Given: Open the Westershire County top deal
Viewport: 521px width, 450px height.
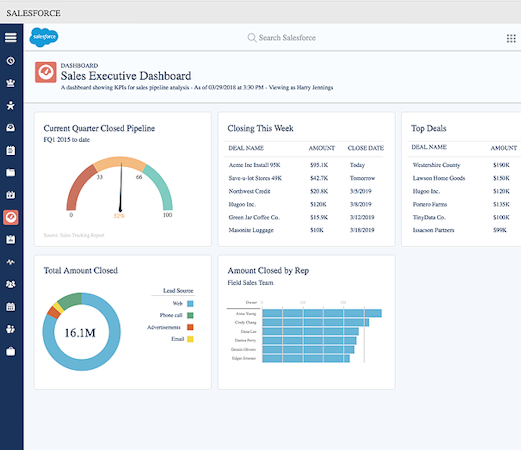Looking at the screenshot, I should [436, 165].
